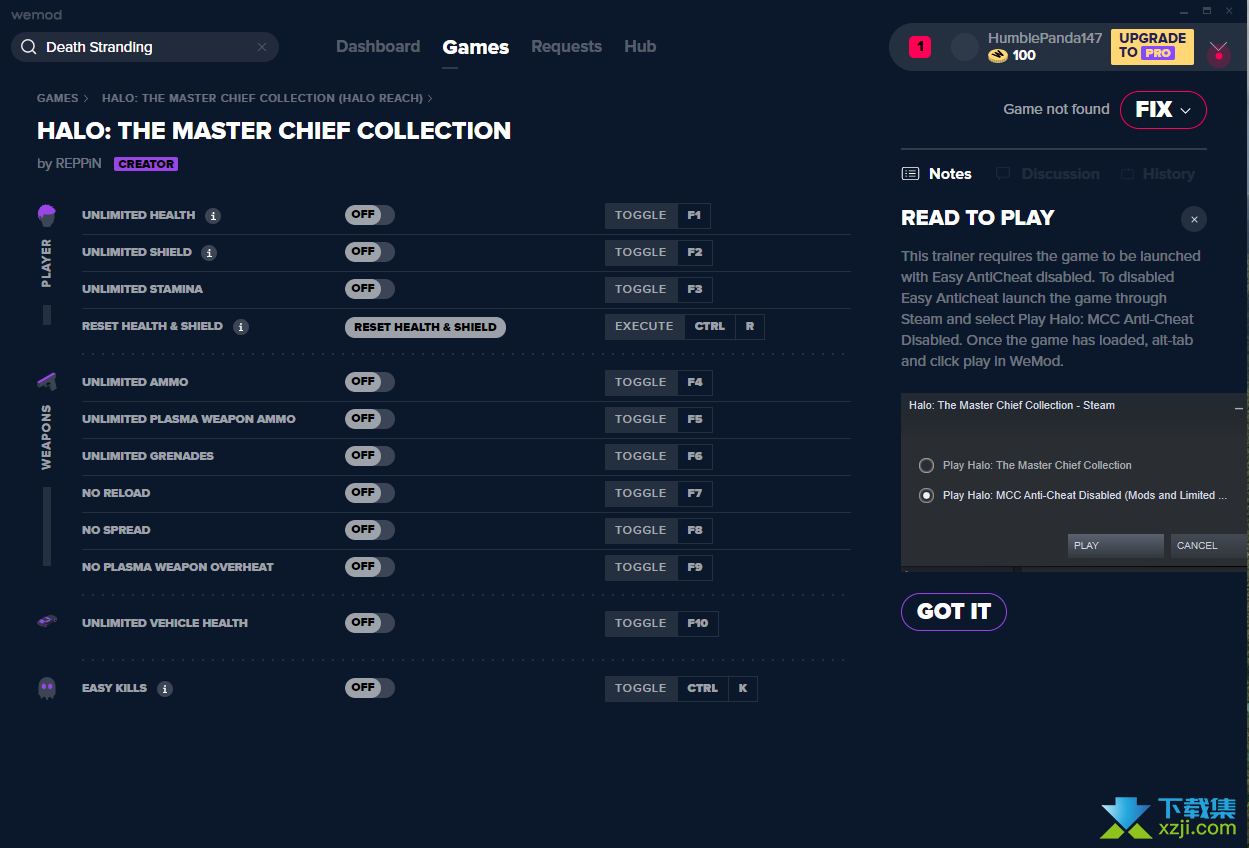Click the CTRL key of Reset hotkey
The height and width of the screenshot is (848, 1249).
710,326
